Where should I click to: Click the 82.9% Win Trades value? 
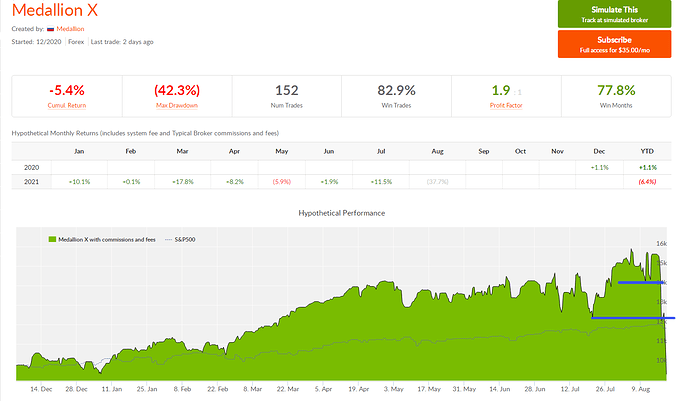click(396, 90)
